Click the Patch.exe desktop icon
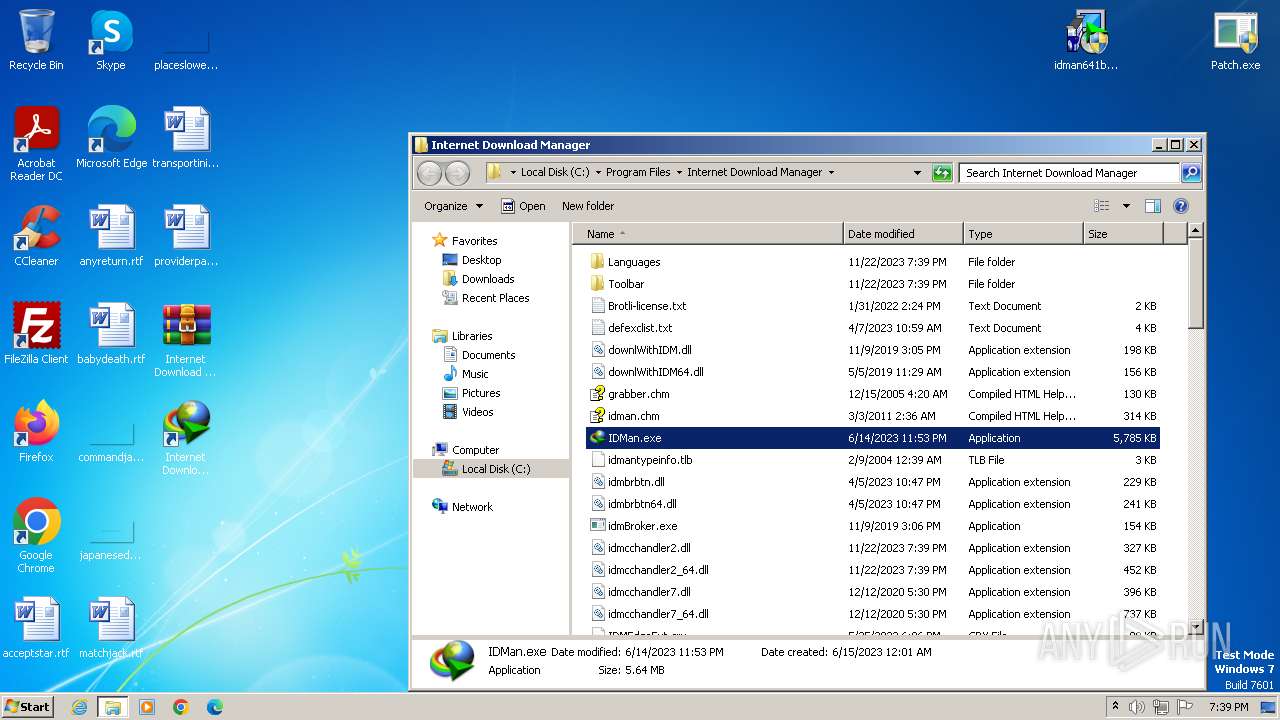 click(x=1235, y=41)
